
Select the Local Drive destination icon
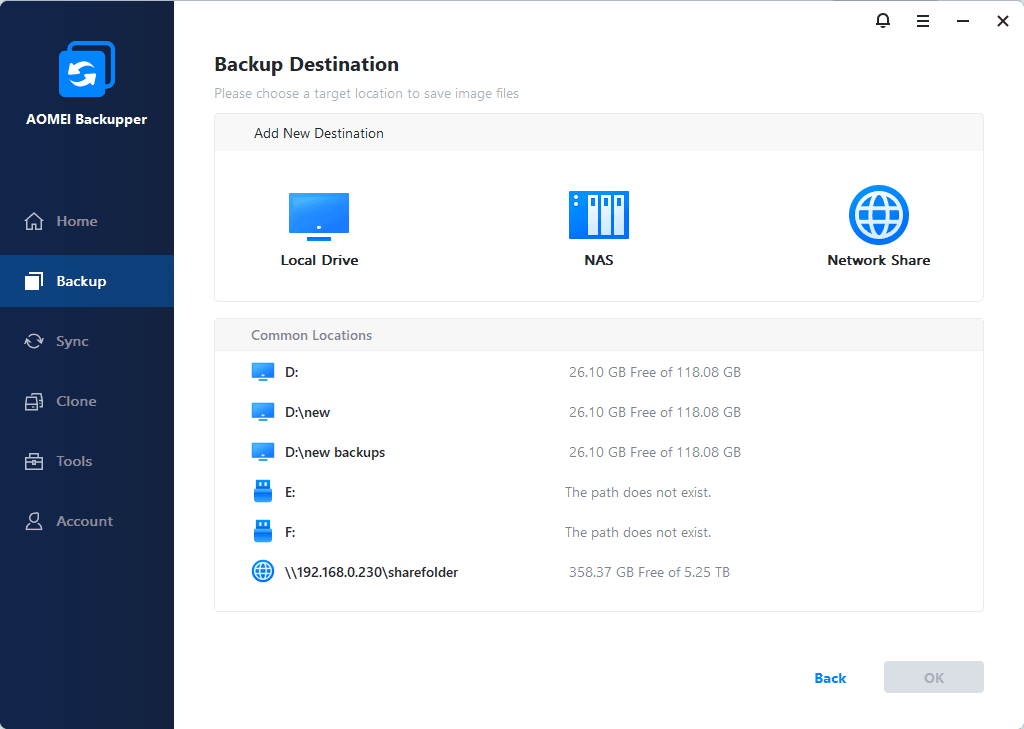[x=319, y=216]
